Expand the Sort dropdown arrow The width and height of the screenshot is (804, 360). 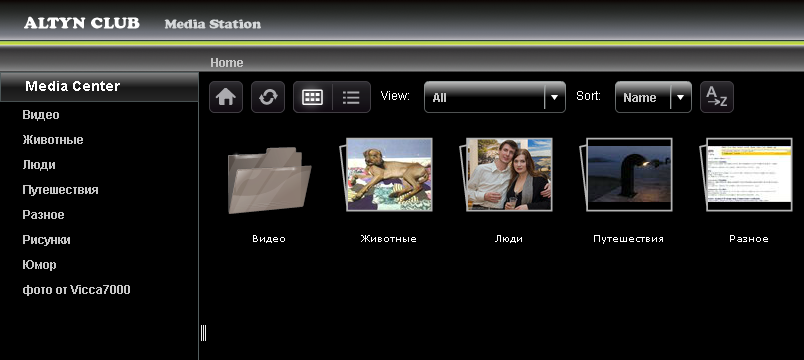coord(680,97)
